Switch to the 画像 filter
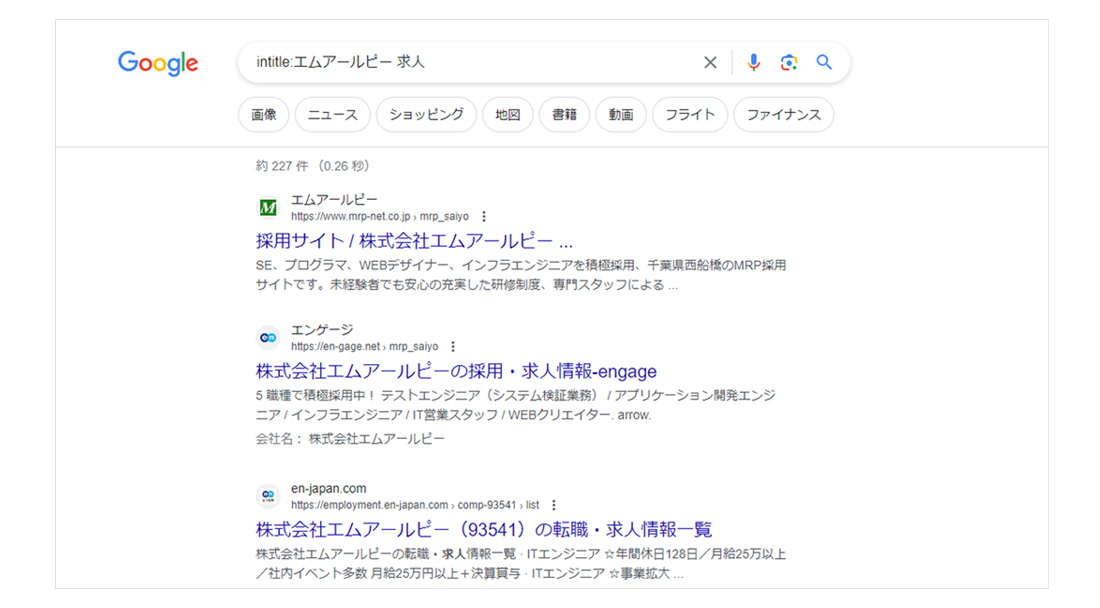Viewport: 1100px width, 608px height. [264, 115]
